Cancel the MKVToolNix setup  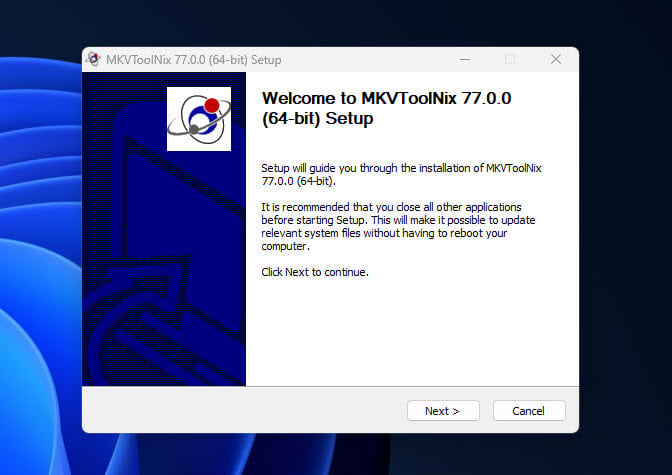click(529, 411)
